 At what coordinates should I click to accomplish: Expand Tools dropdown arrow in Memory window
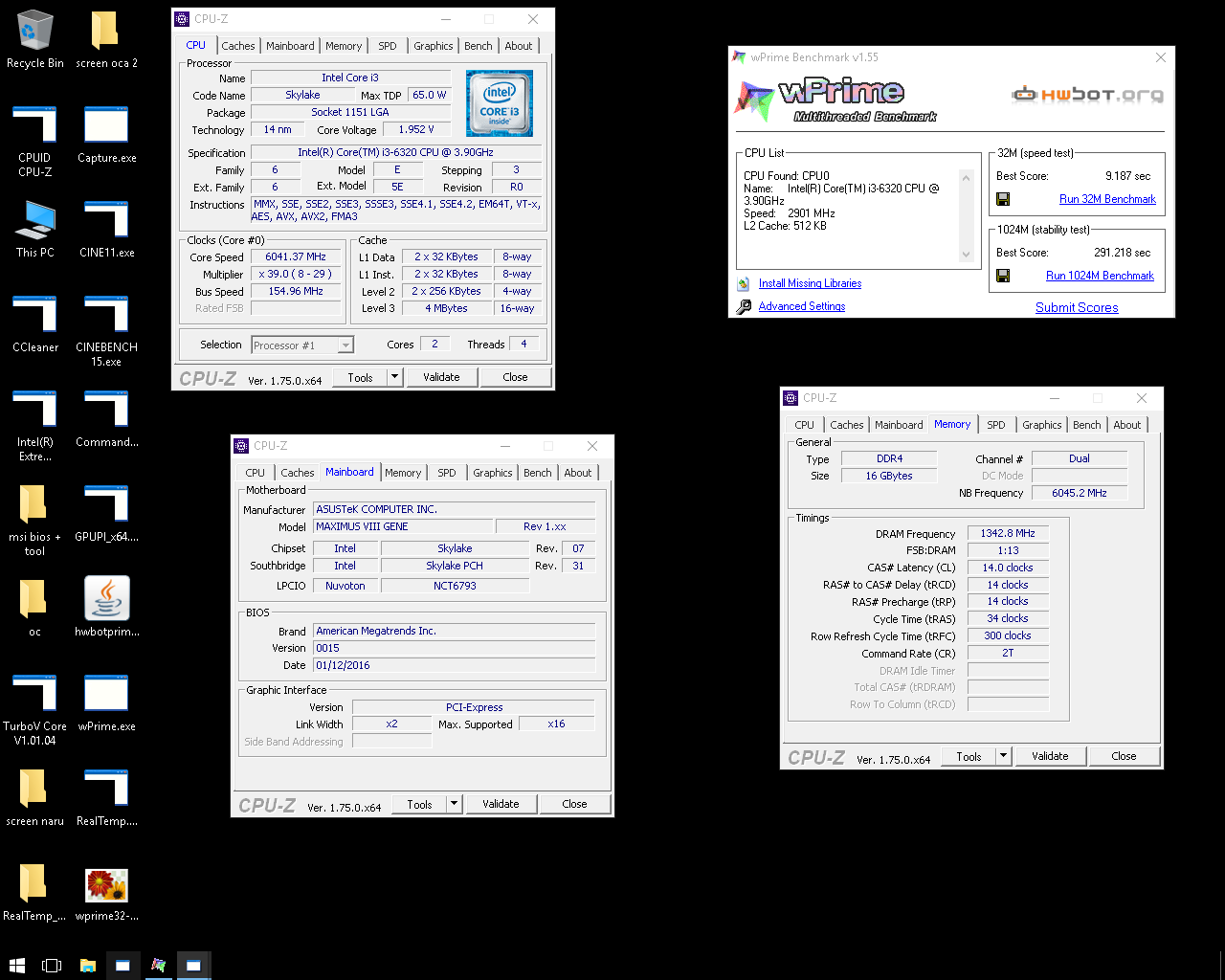[1003, 756]
